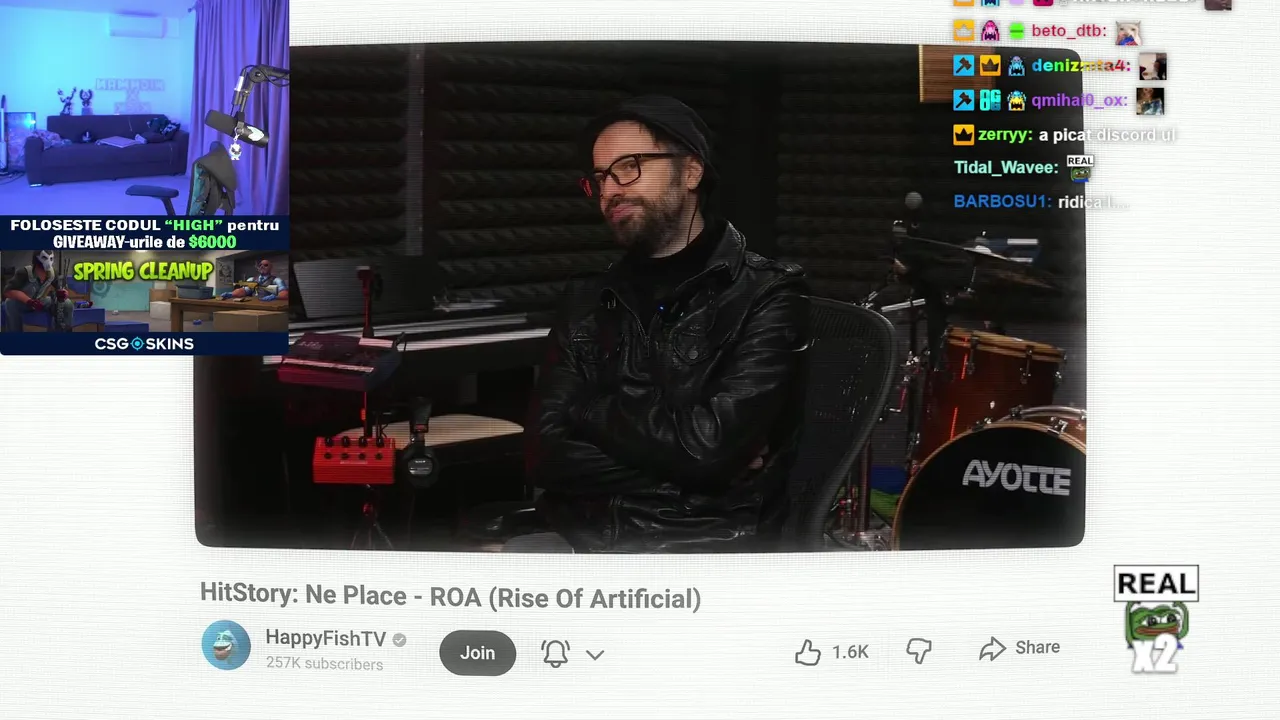Click the crown badge beside zerryy
1280x720 pixels.
click(964, 134)
